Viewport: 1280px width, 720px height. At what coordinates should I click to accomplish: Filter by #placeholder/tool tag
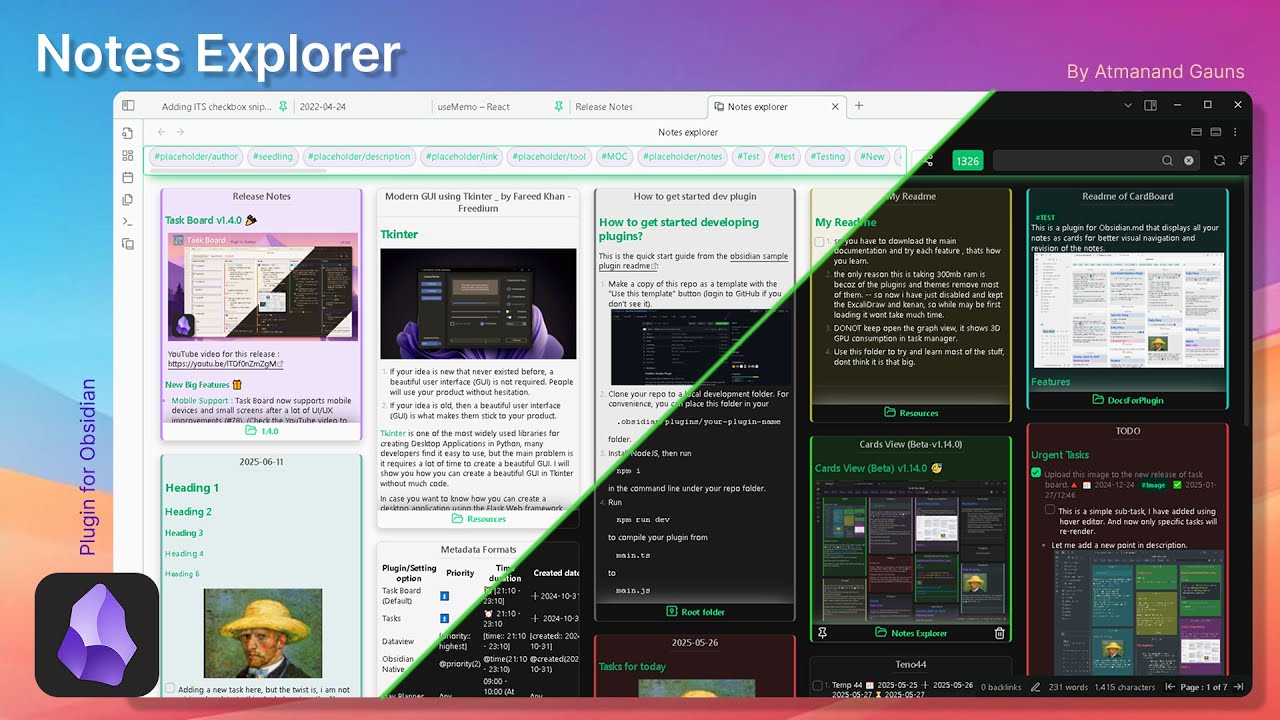549,157
